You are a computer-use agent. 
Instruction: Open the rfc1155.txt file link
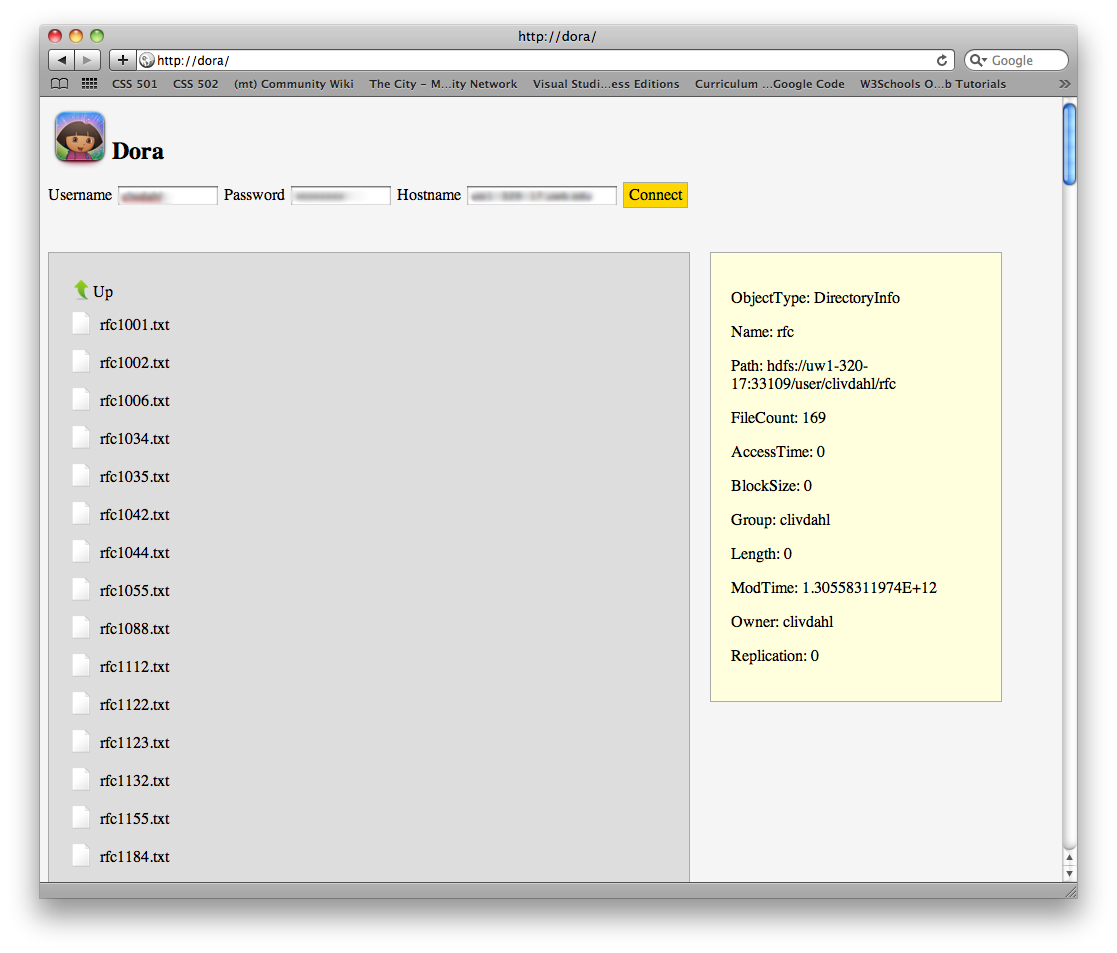135,819
